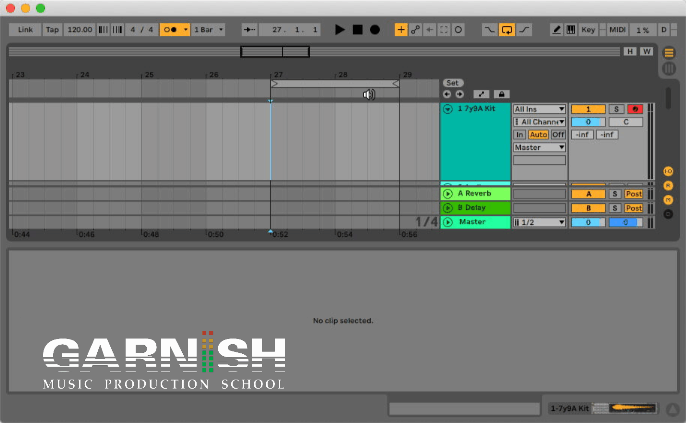Click the Capture MIDI brackets icon
686x423 pixels.
point(444,30)
